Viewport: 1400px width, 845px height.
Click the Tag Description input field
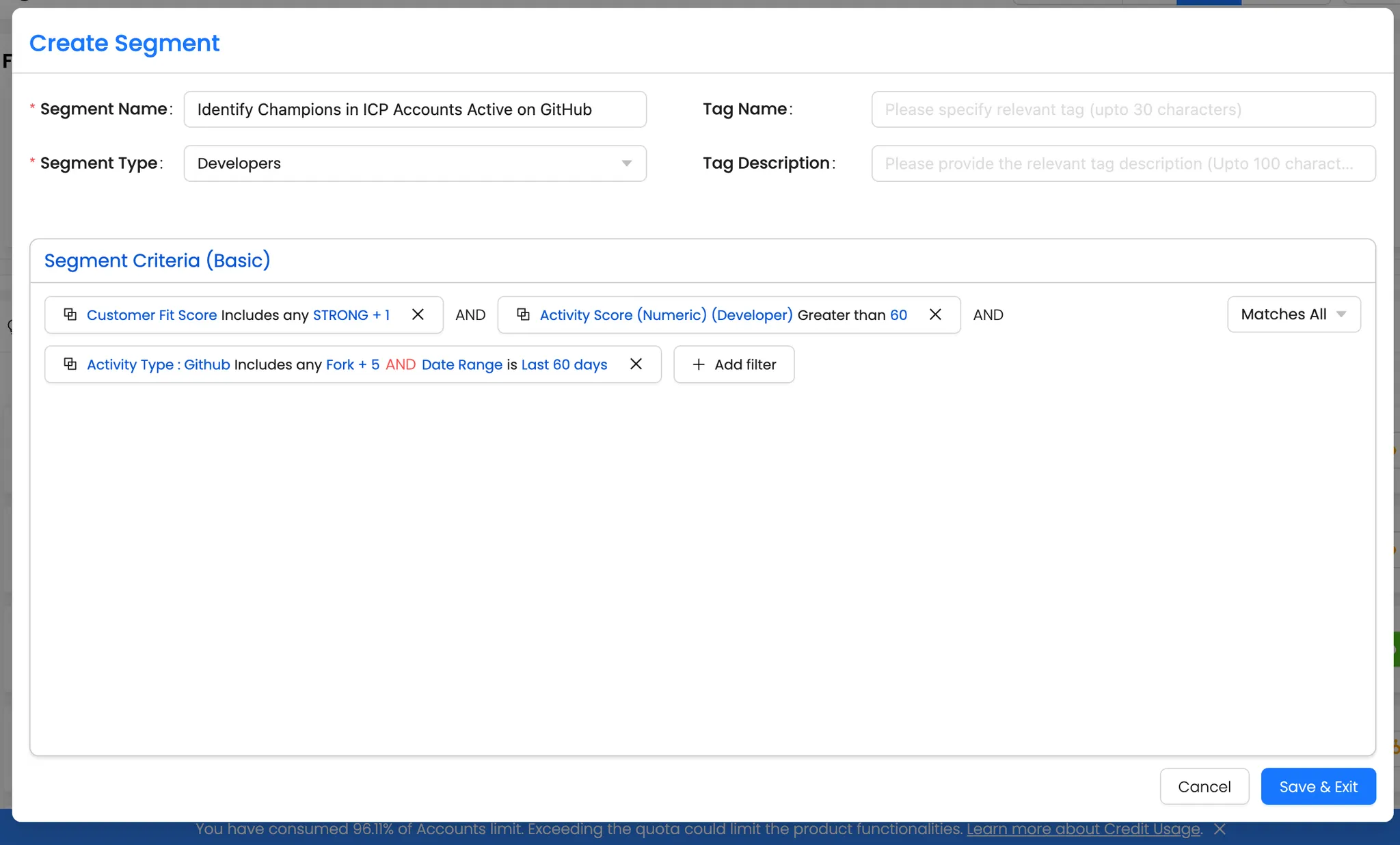[x=1122, y=163]
